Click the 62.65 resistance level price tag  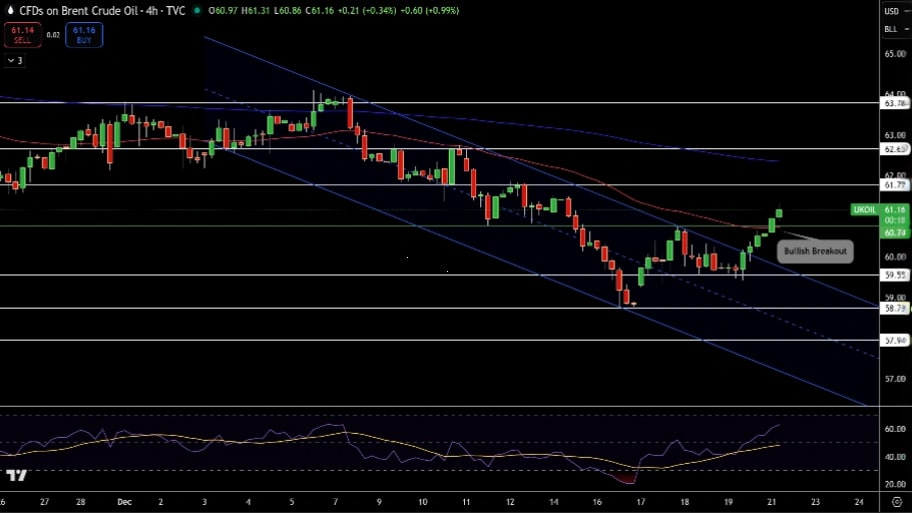(x=894, y=149)
